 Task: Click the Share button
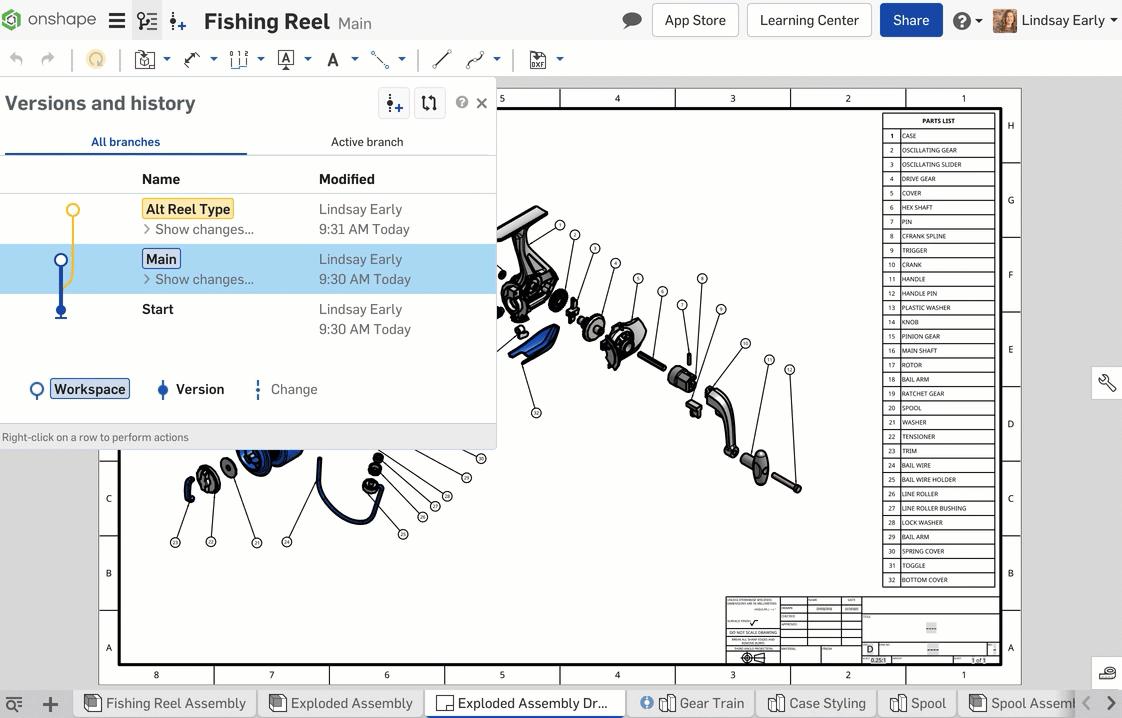click(x=910, y=20)
